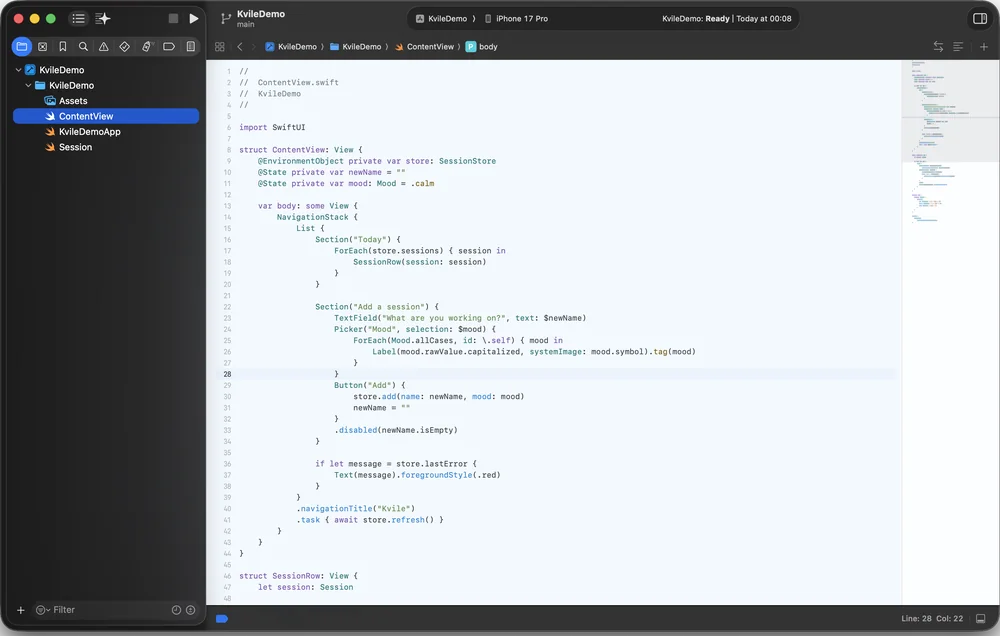Hide the navigator sidebar with the toolbar toggle
Screen dimensions: 1000x636
[78, 18]
